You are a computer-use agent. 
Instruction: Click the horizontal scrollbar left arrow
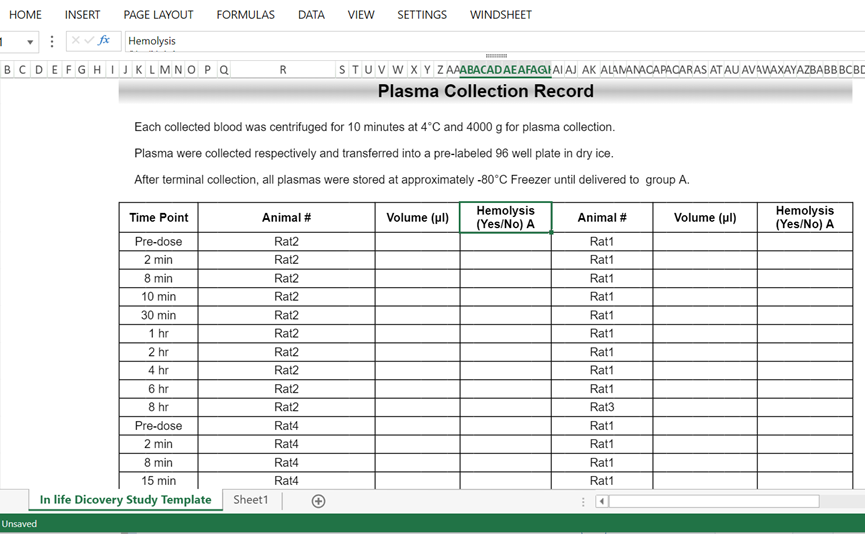[602, 501]
